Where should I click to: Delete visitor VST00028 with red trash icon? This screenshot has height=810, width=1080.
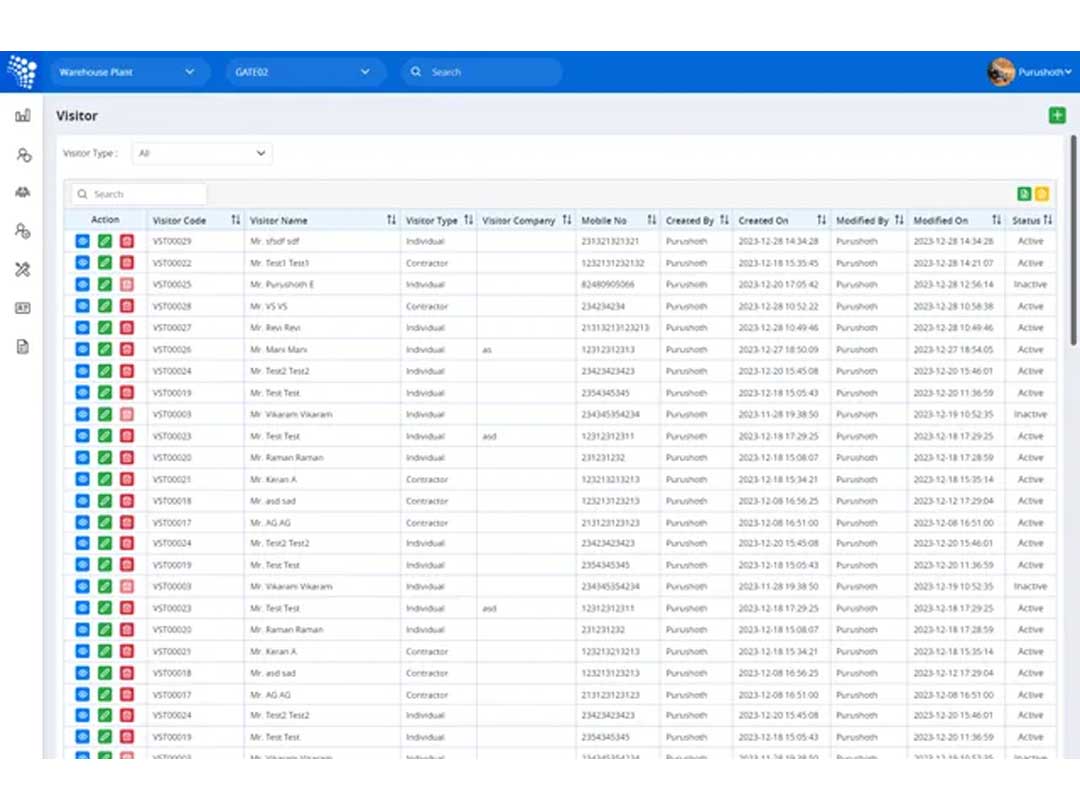127,306
